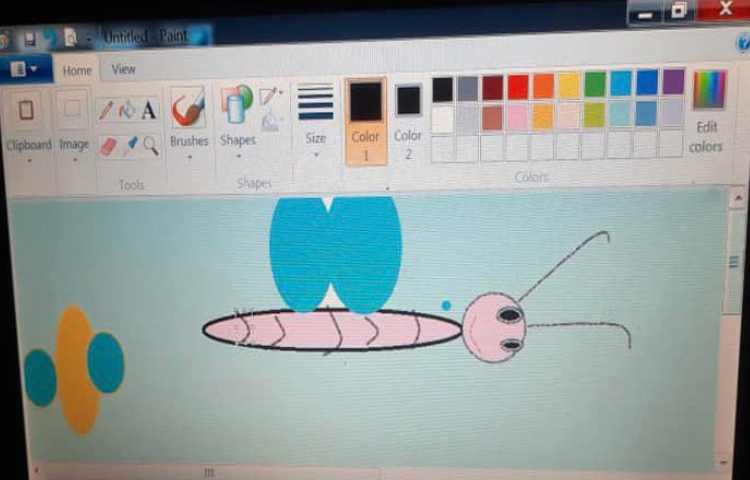Select the Magnifier tool

(151, 146)
